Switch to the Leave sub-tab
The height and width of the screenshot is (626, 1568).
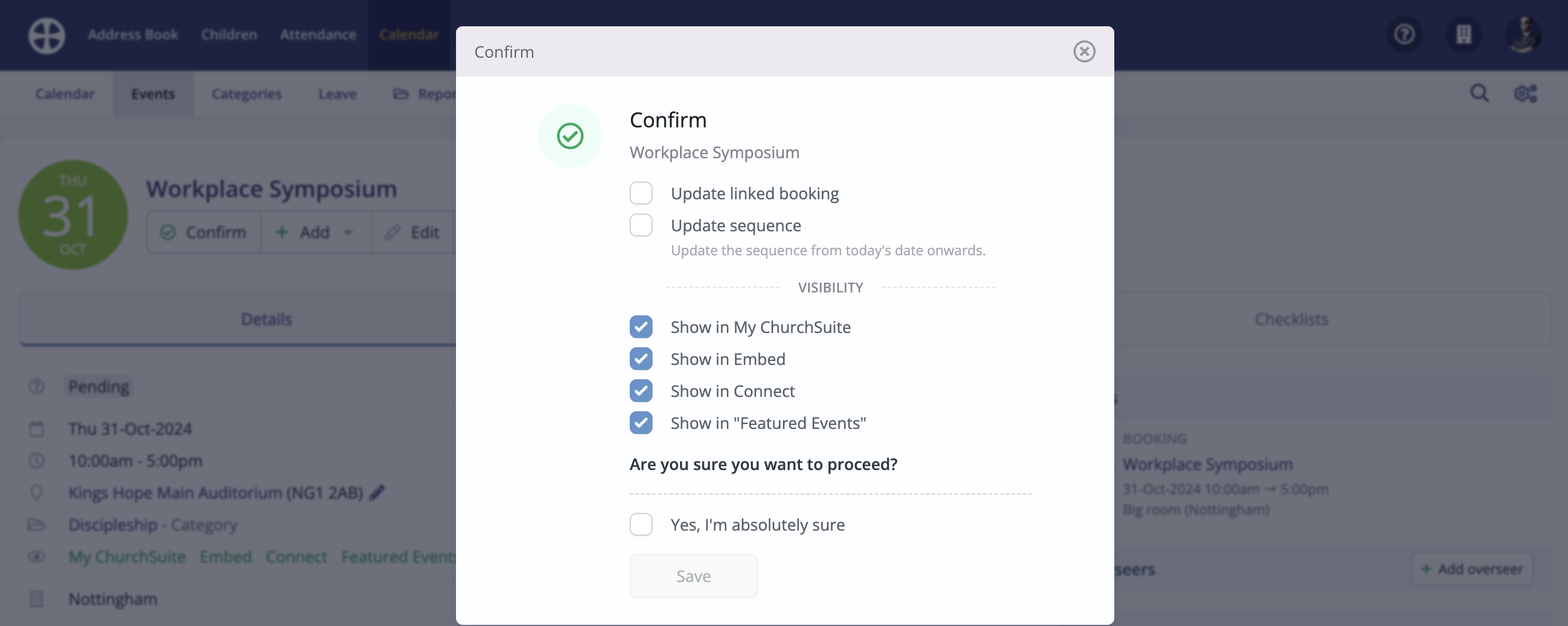[337, 94]
